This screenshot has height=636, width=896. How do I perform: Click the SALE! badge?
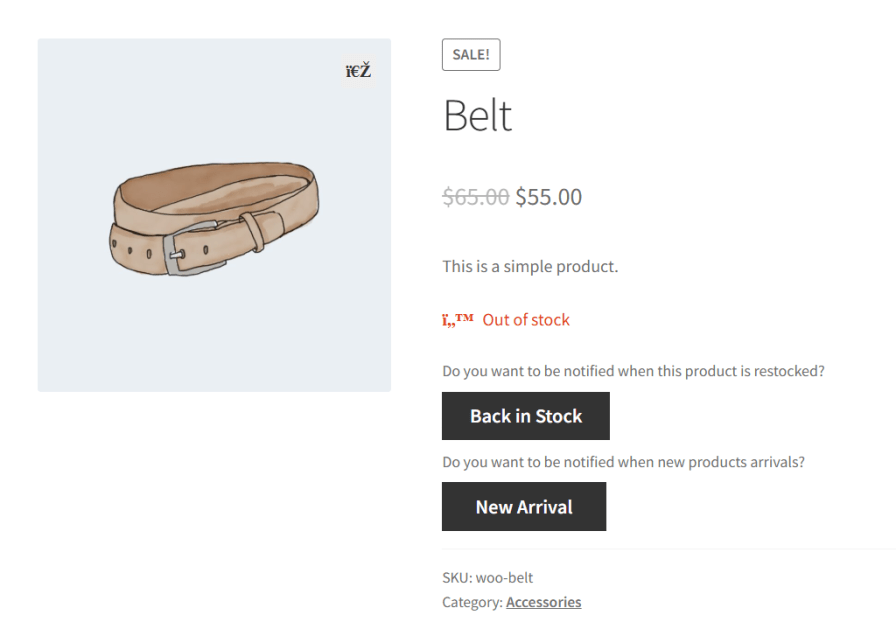[x=471, y=55]
